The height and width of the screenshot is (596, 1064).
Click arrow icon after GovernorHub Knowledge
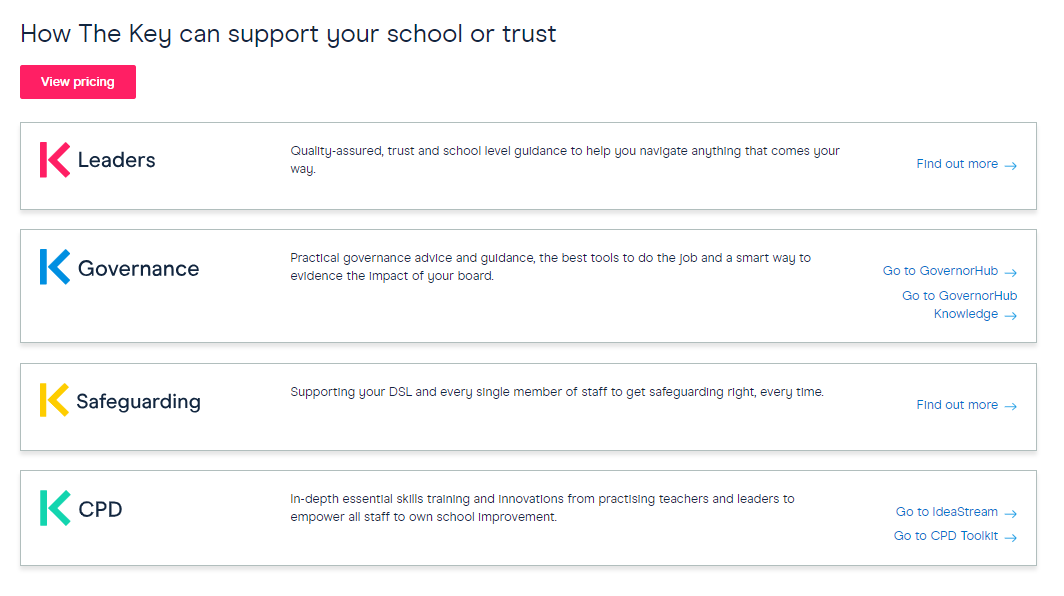click(x=1010, y=316)
